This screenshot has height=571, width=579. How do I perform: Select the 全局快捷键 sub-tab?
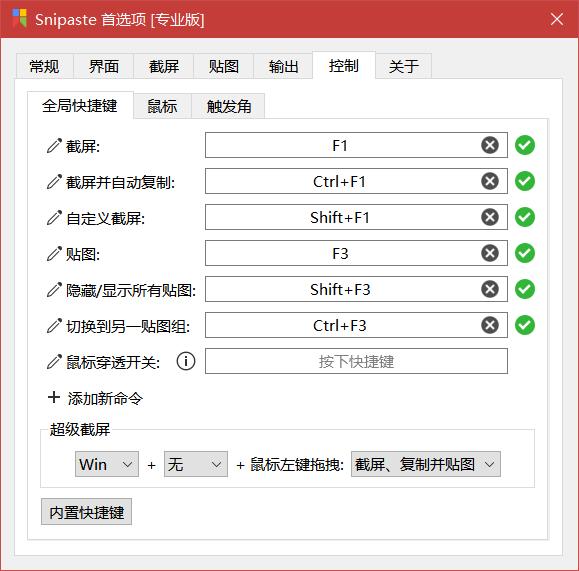tap(80, 105)
